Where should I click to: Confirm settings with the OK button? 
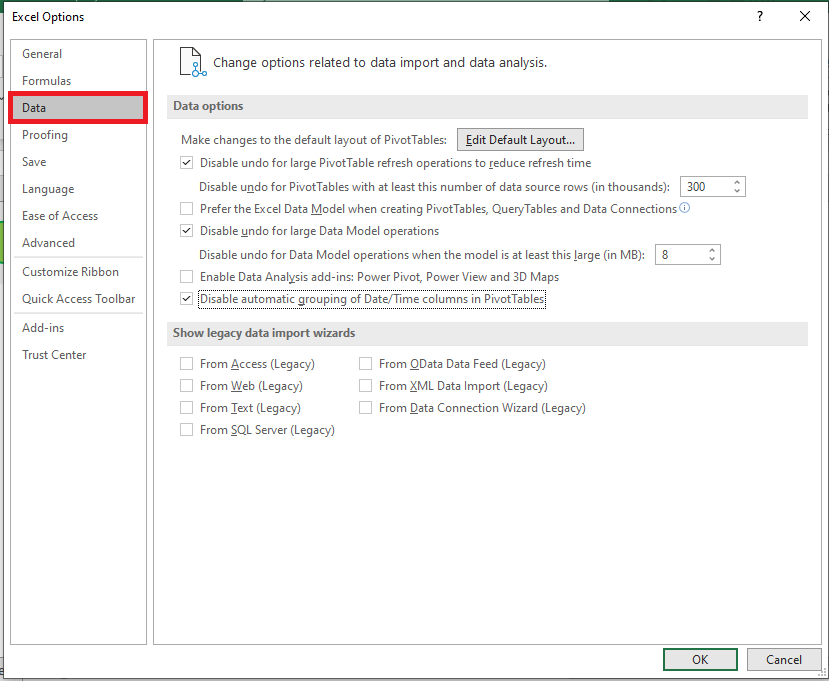700,659
